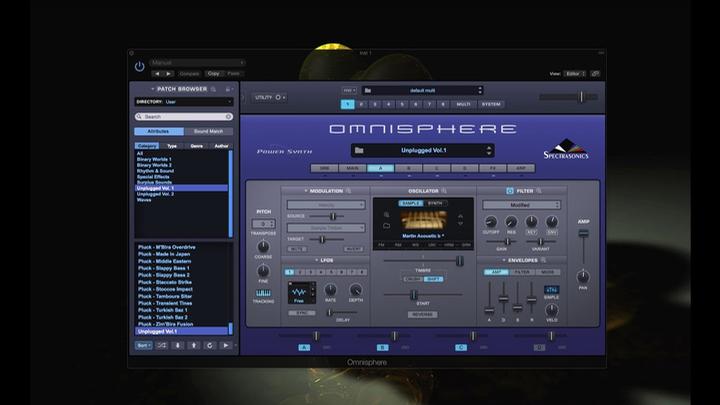Open the modulation source dropdown
720x405 pixels.
point(326,205)
